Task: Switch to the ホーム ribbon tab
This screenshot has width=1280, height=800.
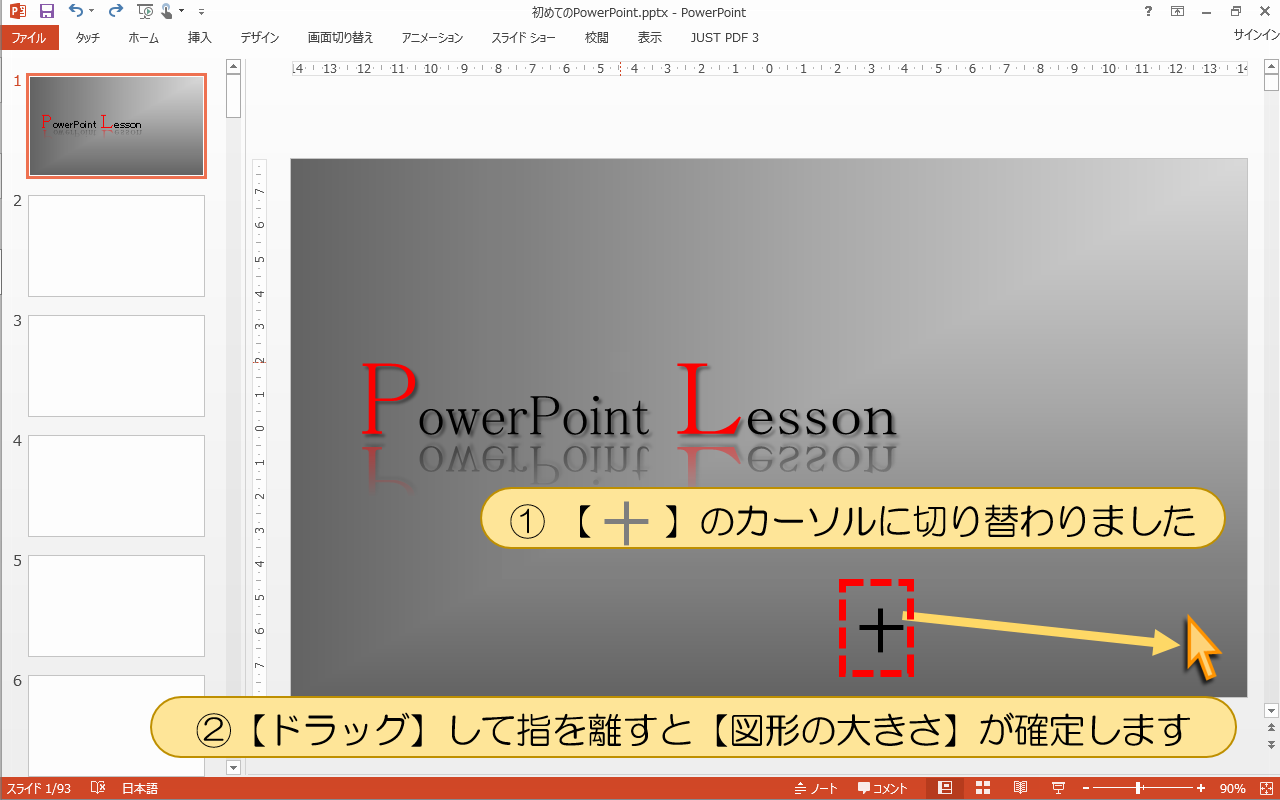Action: pos(144,38)
